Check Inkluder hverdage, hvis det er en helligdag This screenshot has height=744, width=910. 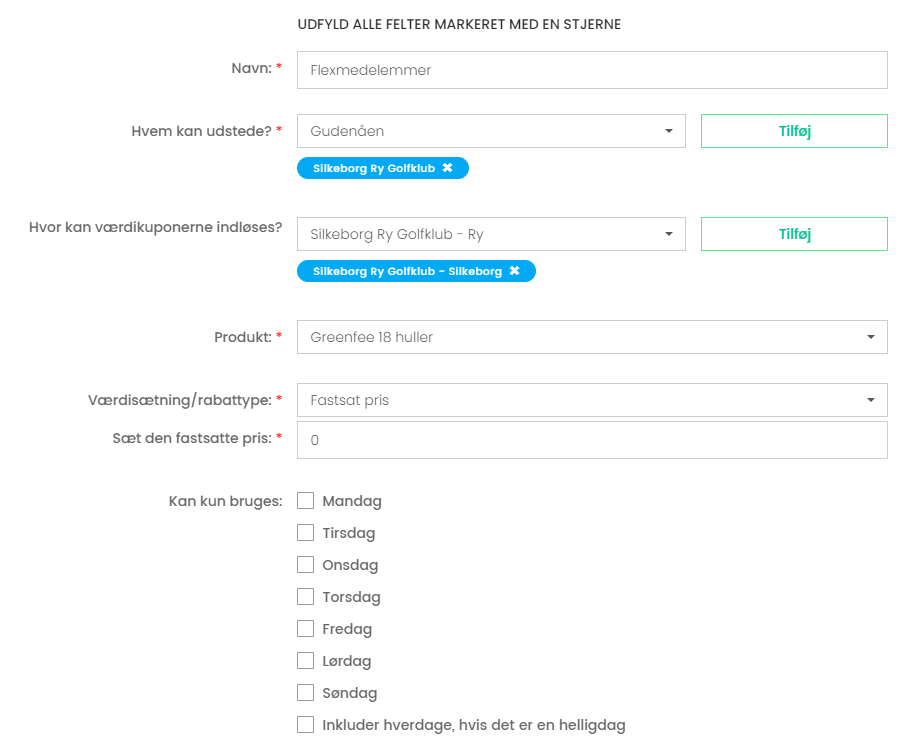(x=305, y=724)
